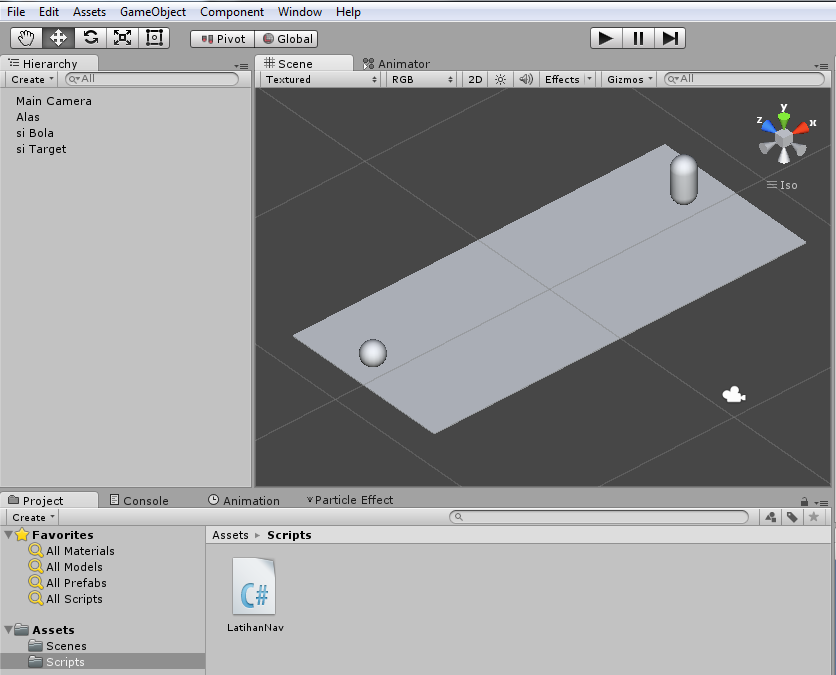Open the Create menu in Hierarchy
Image resolution: width=836 pixels, height=675 pixels.
point(30,79)
